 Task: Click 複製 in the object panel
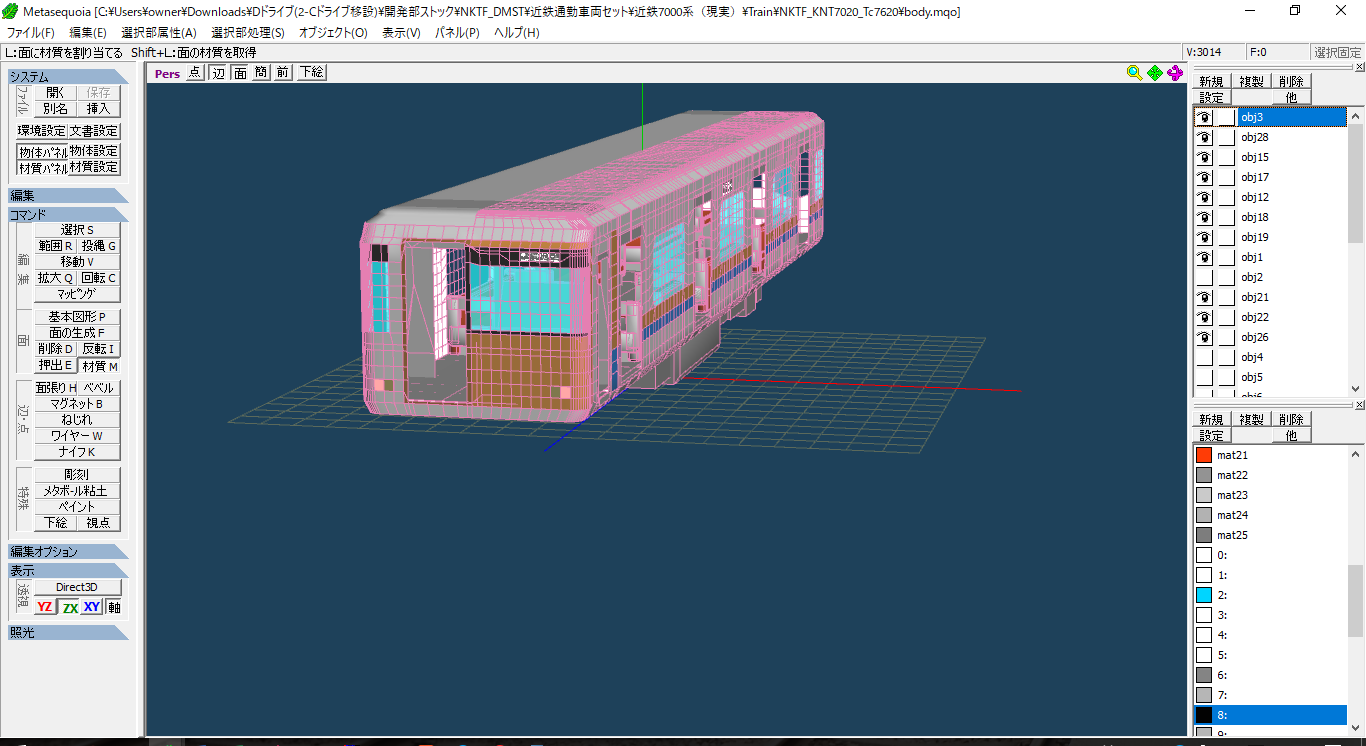(x=1250, y=82)
